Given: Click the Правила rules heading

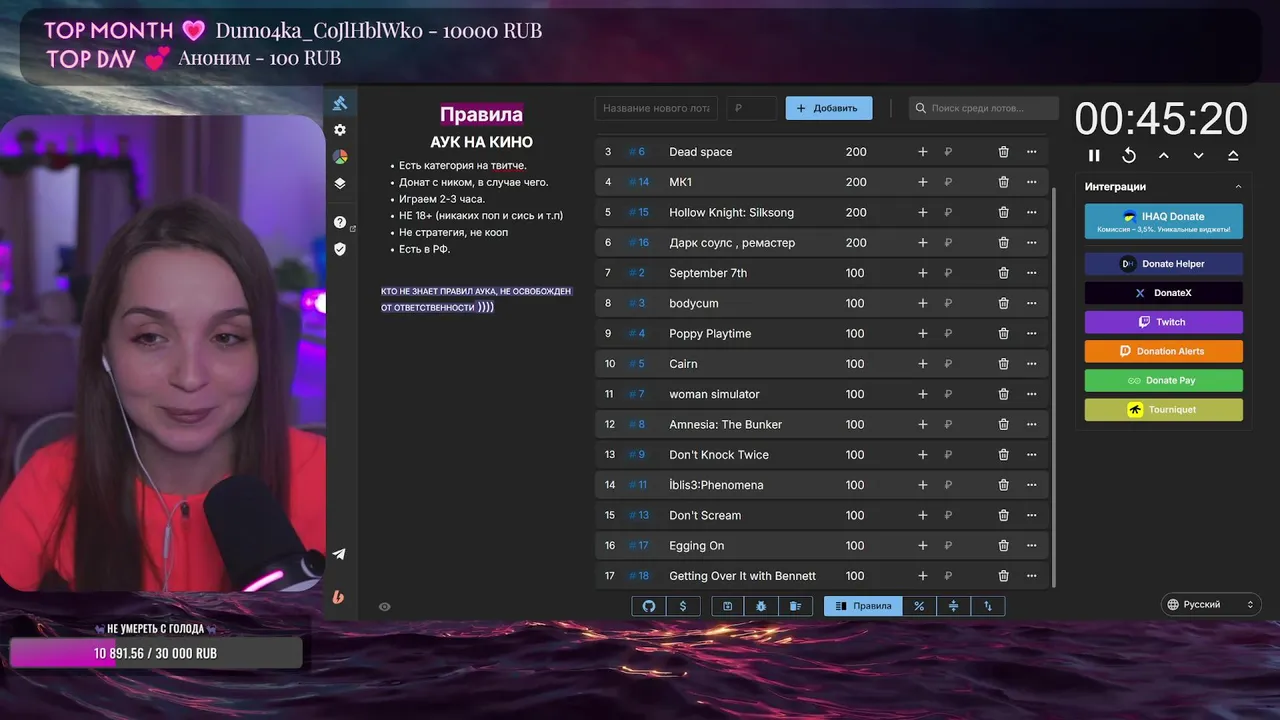Looking at the screenshot, I should tap(481, 115).
